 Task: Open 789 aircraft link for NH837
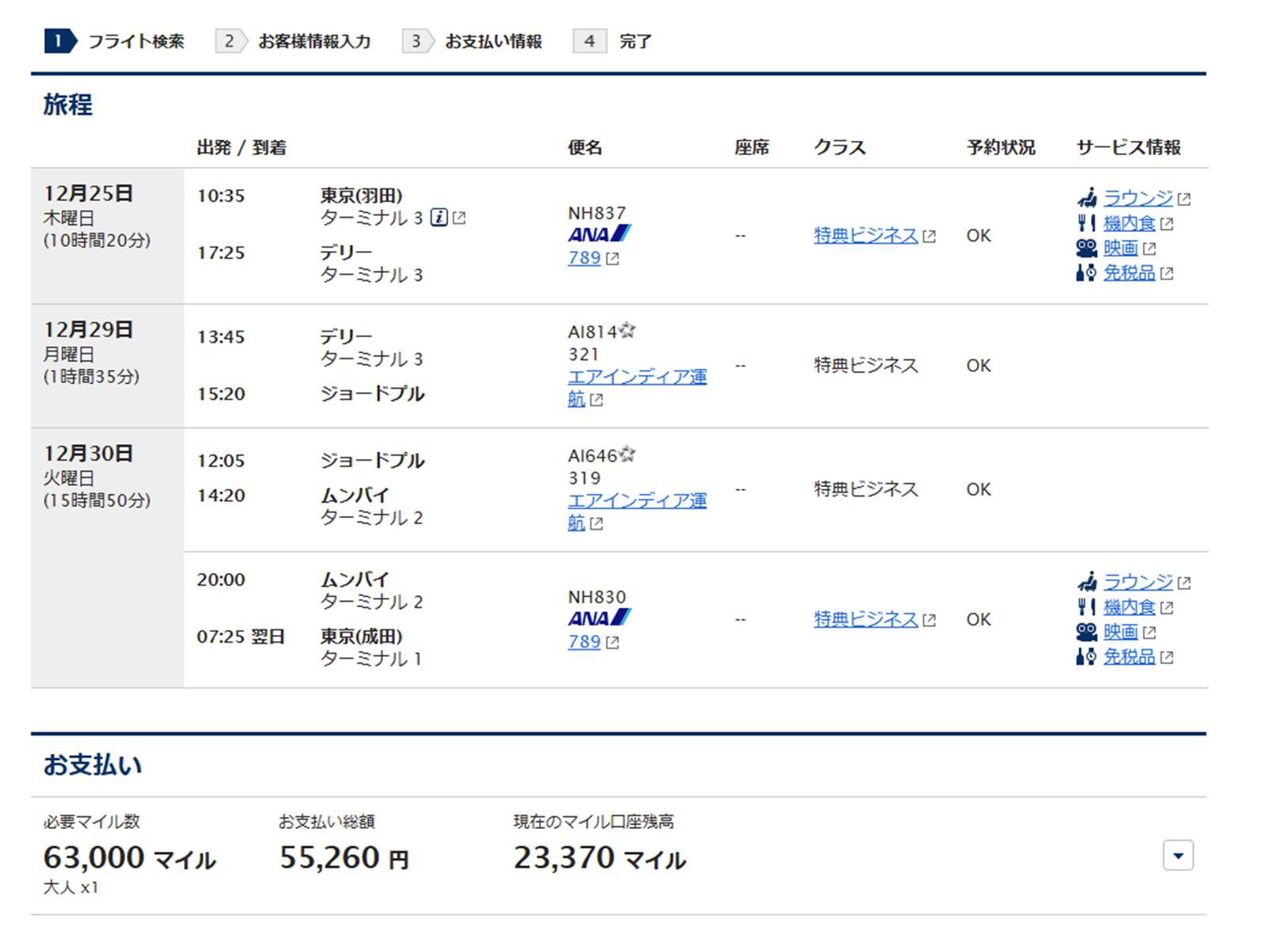pos(584,258)
